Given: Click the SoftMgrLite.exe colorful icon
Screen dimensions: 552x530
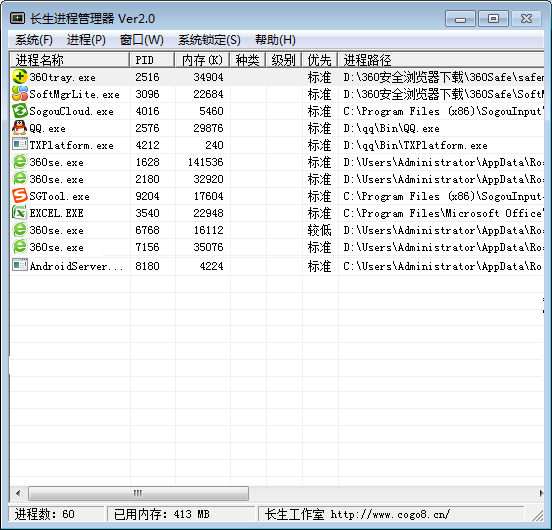Looking at the screenshot, I should 20,94.
